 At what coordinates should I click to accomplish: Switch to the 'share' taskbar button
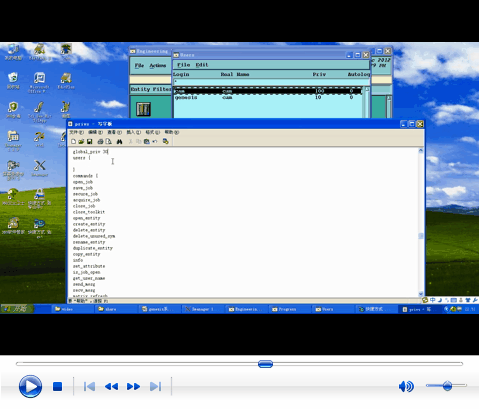(116, 309)
